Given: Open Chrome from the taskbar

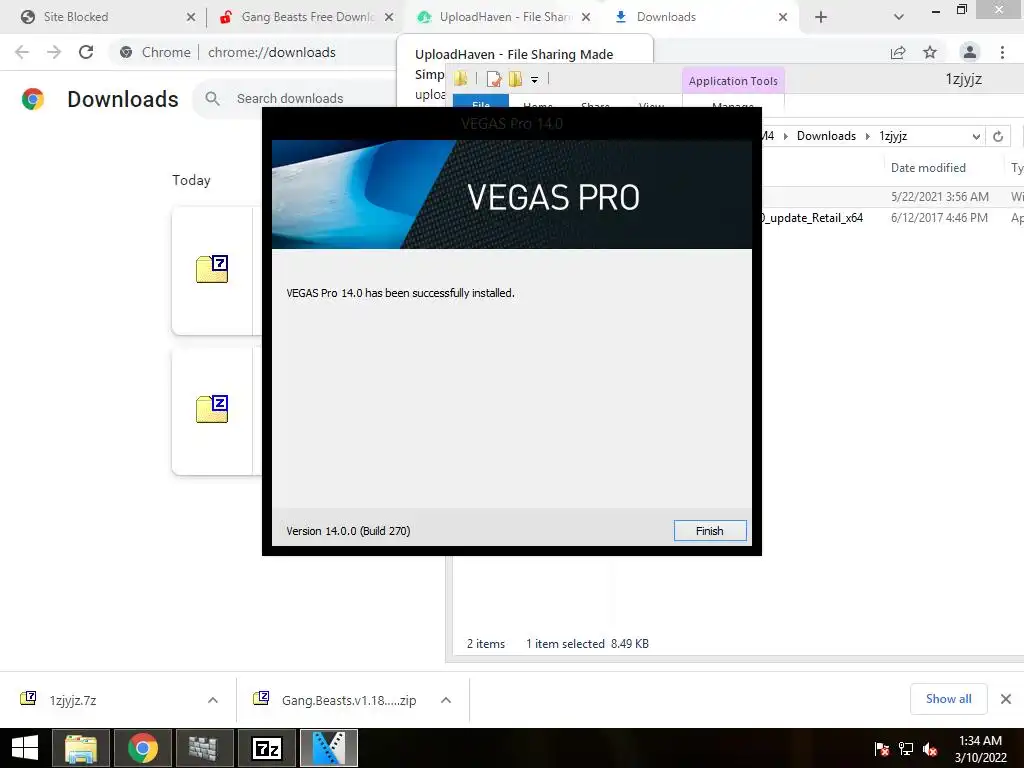Looking at the screenshot, I should point(142,748).
